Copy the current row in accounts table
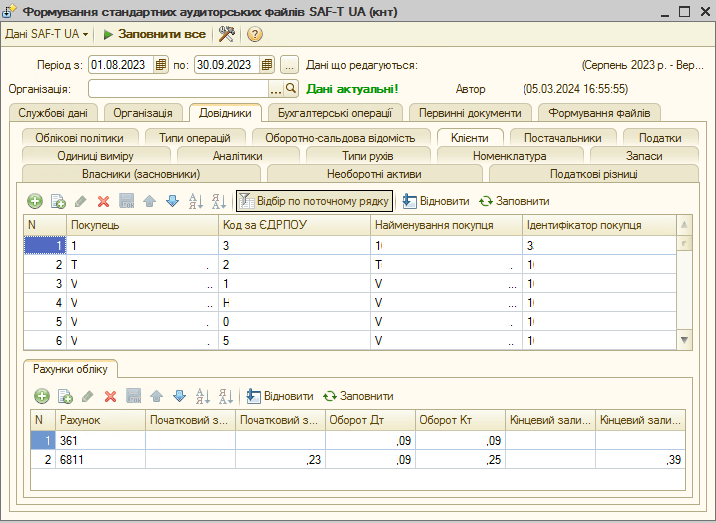 pos(65,396)
